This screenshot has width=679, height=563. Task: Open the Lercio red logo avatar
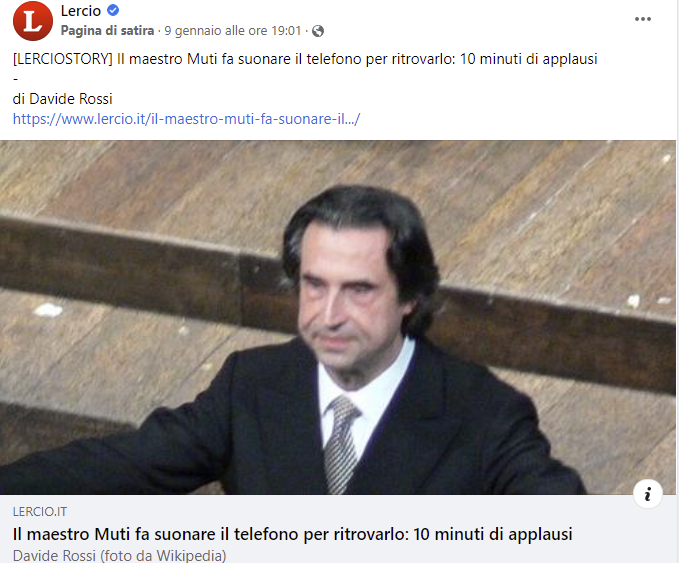pyautogui.click(x=33, y=21)
